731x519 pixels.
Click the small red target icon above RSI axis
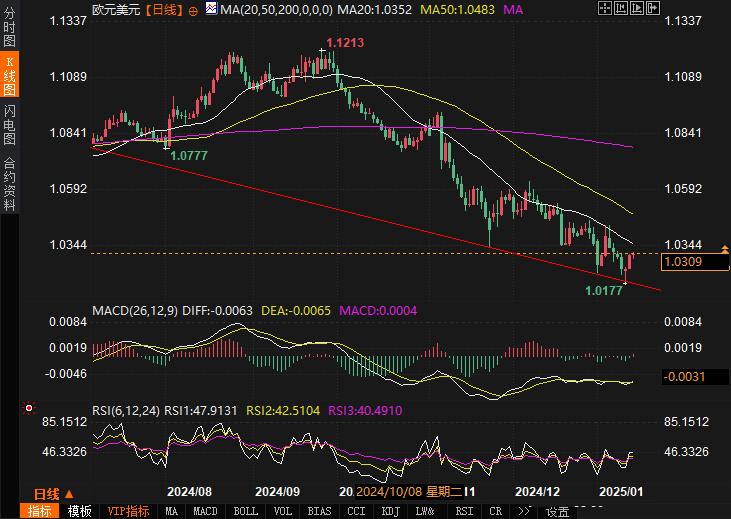pos(29,408)
